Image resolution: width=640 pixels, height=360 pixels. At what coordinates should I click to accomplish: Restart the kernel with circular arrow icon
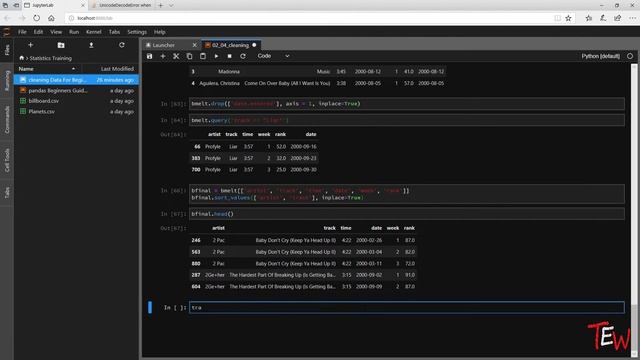(x=243, y=56)
